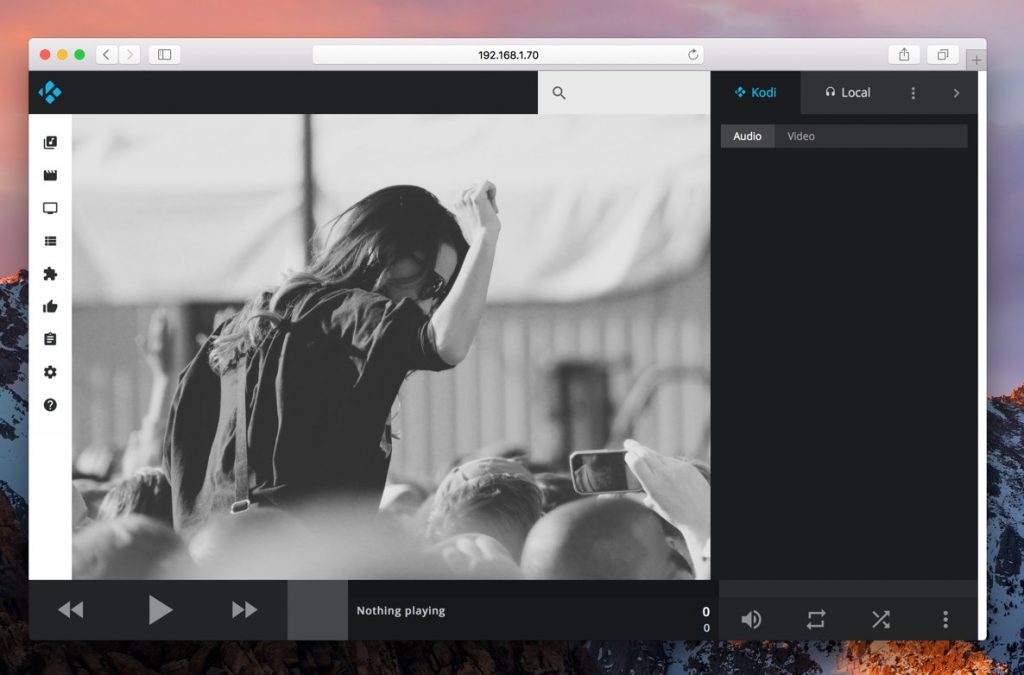Open the Thumbs Up favorites section
The width and height of the screenshot is (1024, 675).
(49, 306)
